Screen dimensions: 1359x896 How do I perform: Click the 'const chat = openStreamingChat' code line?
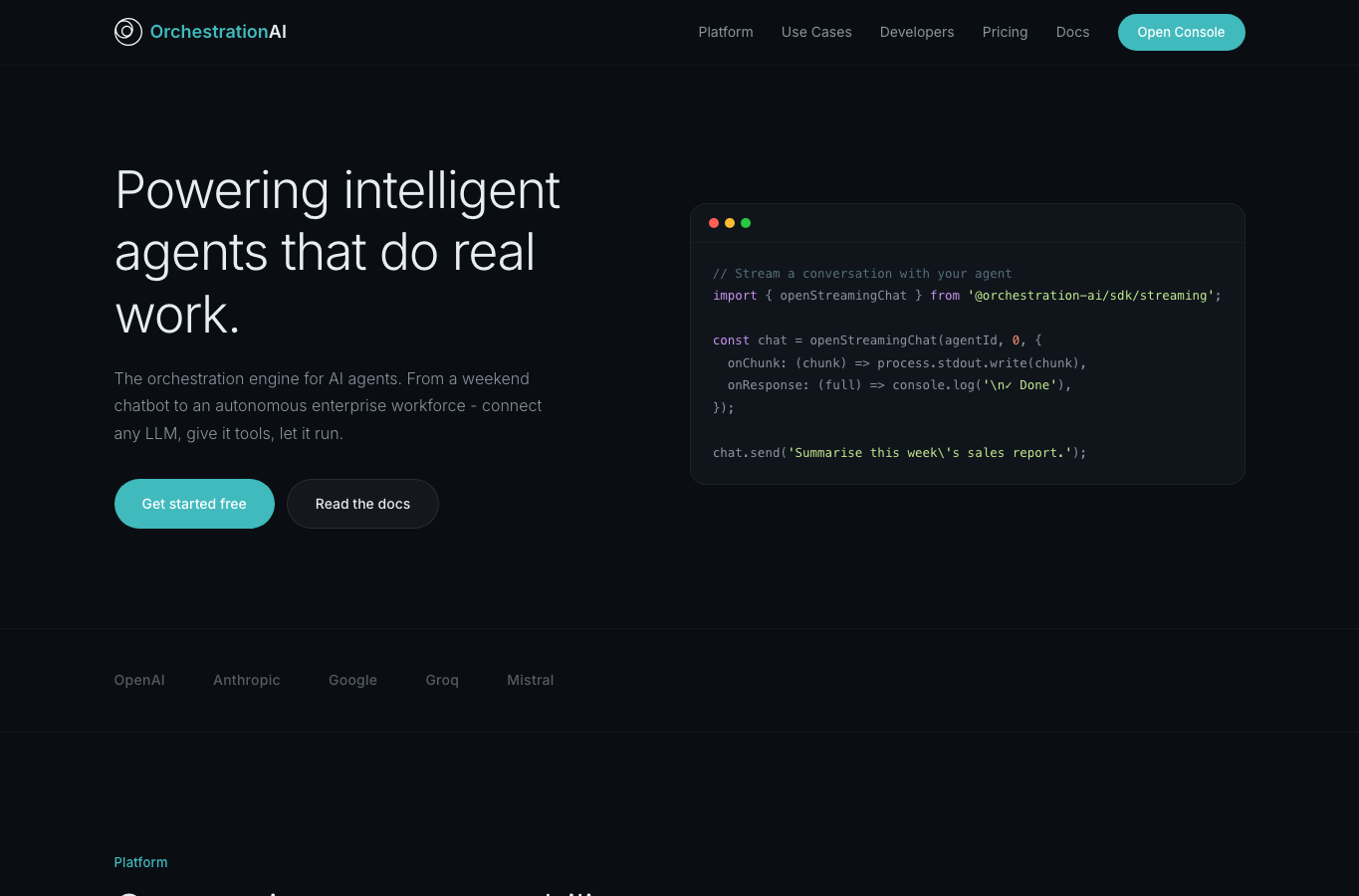(x=877, y=340)
